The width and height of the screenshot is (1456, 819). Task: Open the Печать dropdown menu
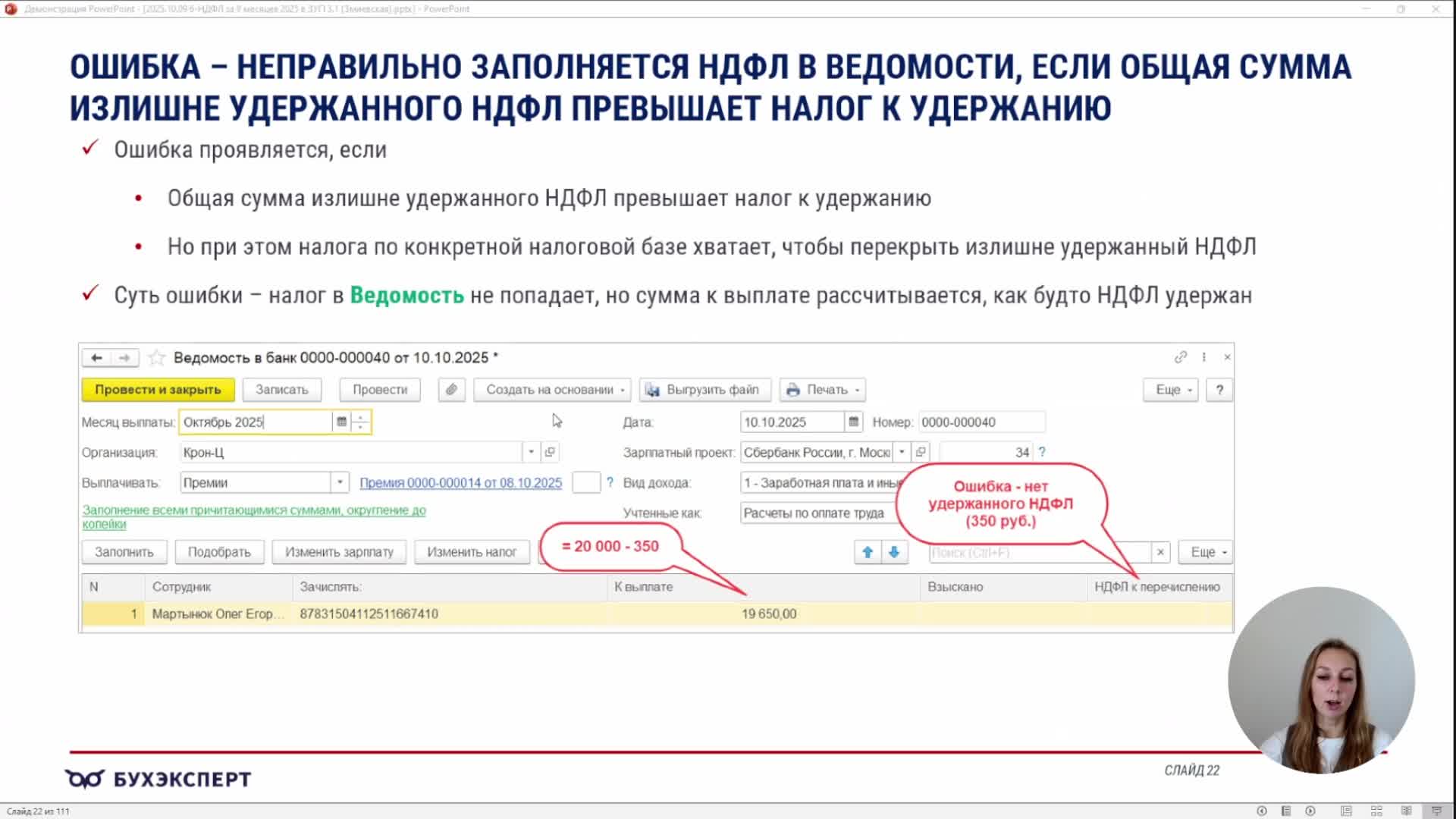[825, 390]
